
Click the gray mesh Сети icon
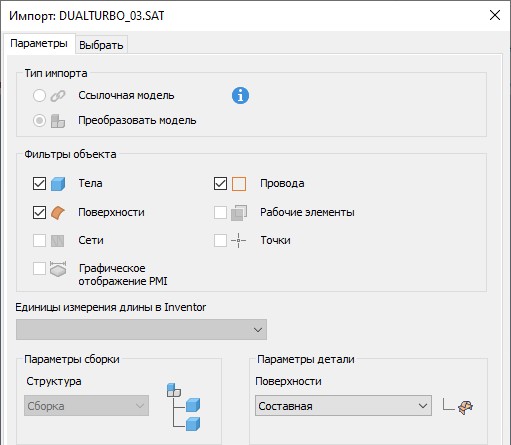click(x=57, y=241)
